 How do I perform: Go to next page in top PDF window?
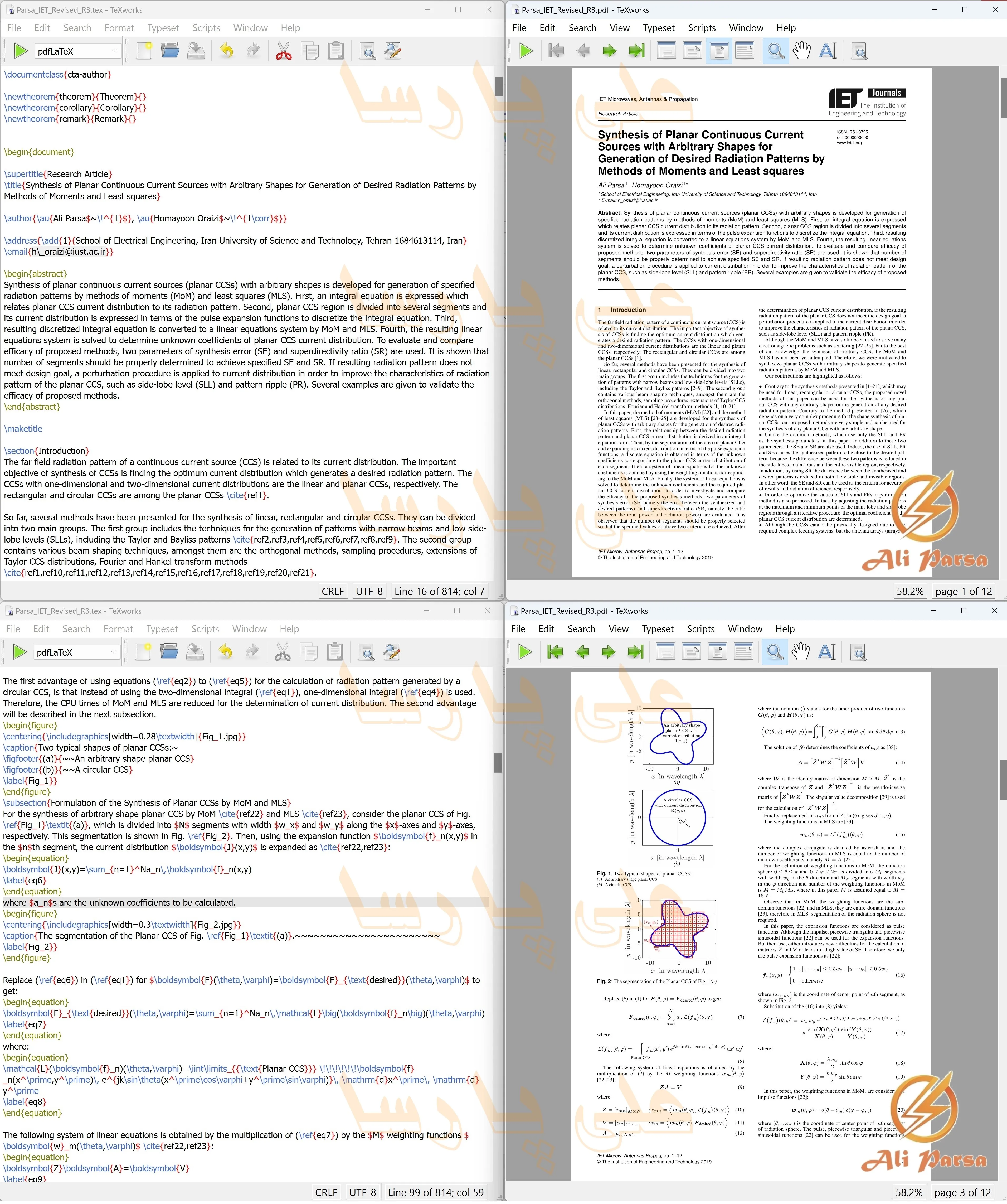(x=609, y=51)
